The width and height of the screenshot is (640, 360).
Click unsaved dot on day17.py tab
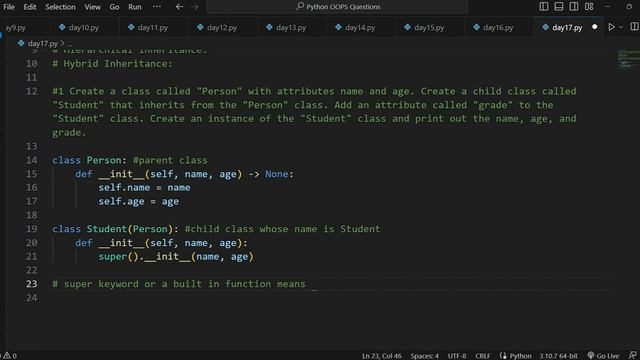tap(595, 27)
